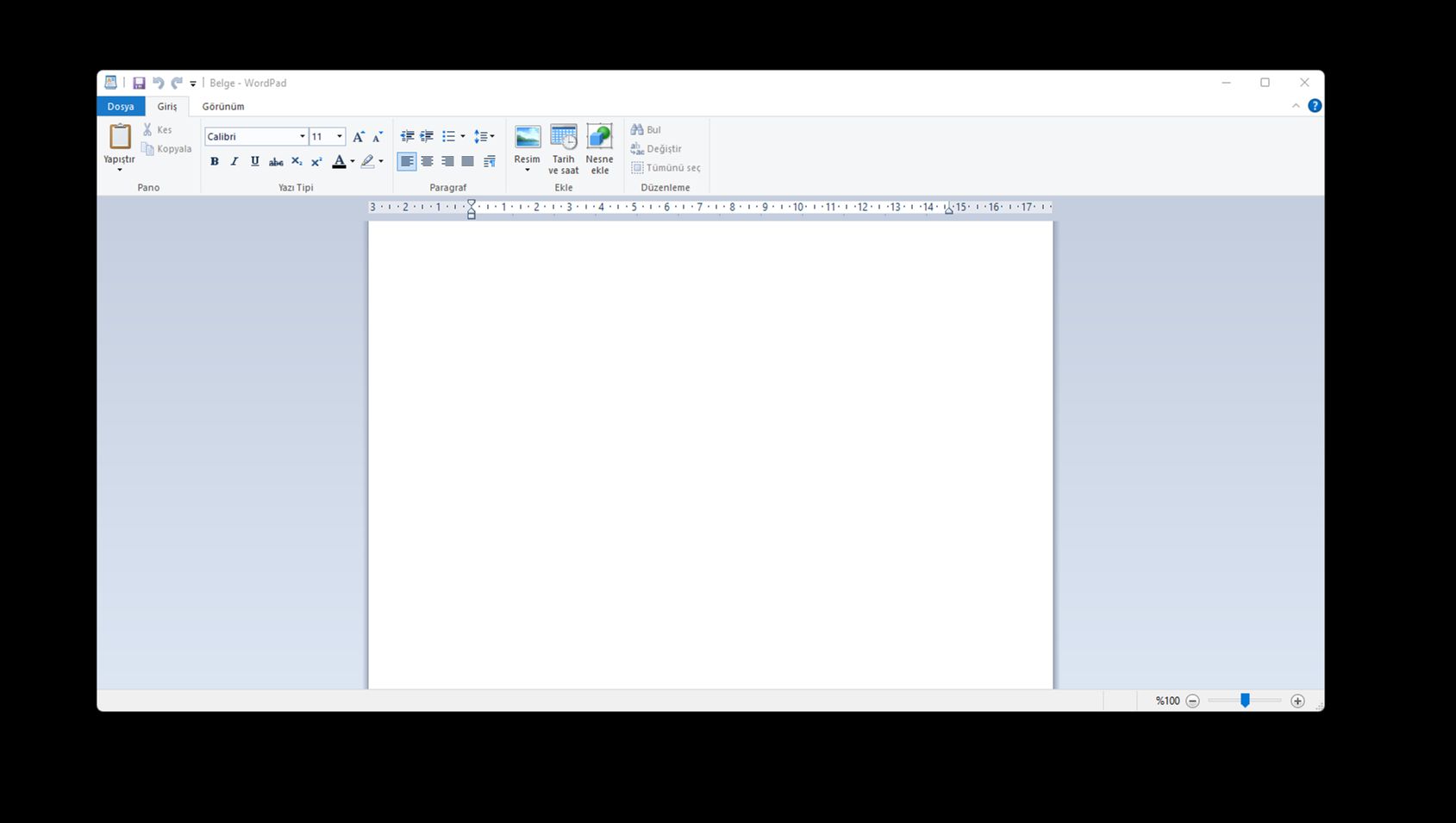Screen dimensions: 1456x823
Task: Expand the font size dropdown
Action: [x=340, y=137]
